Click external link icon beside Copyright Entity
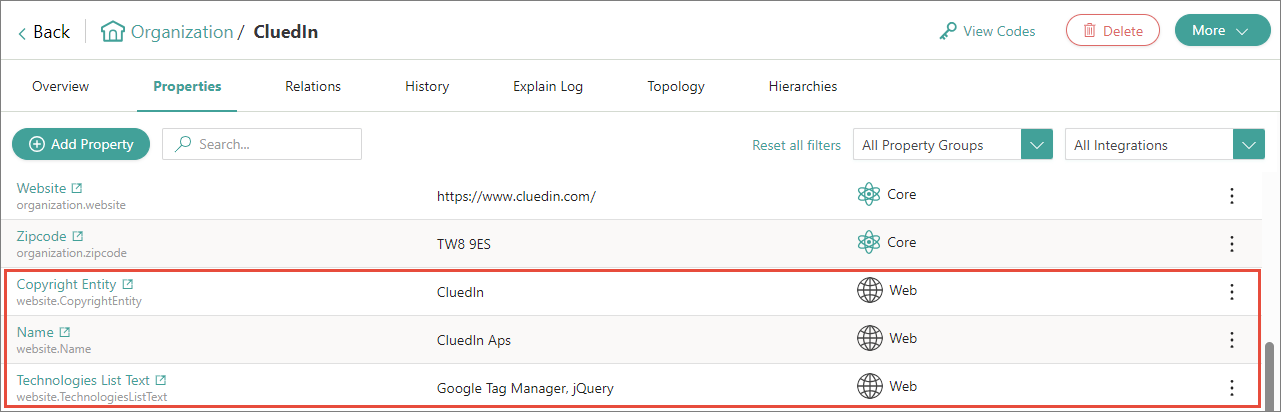This screenshot has height=412, width=1281. coord(127,285)
